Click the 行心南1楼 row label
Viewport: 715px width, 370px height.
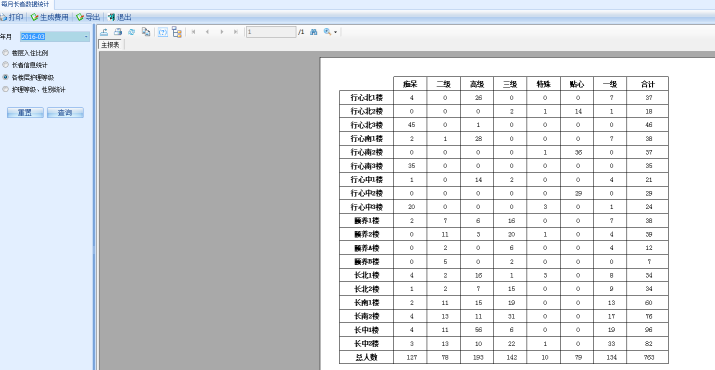[367, 139]
